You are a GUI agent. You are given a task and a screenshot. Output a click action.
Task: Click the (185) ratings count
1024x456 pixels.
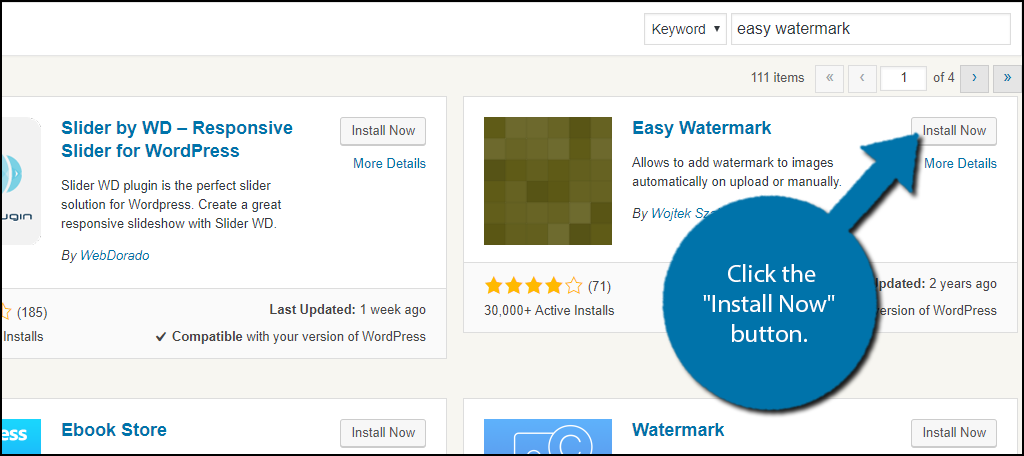pos(32,313)
